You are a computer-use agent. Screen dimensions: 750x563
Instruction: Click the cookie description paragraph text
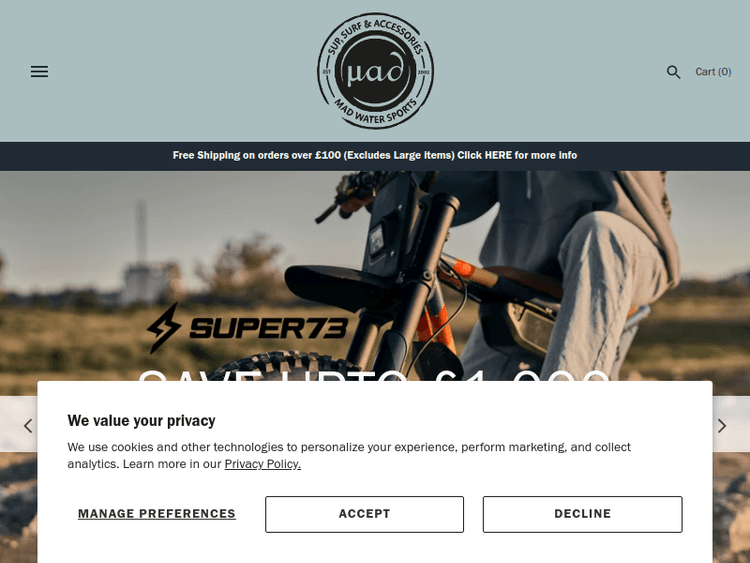(349, 455)
